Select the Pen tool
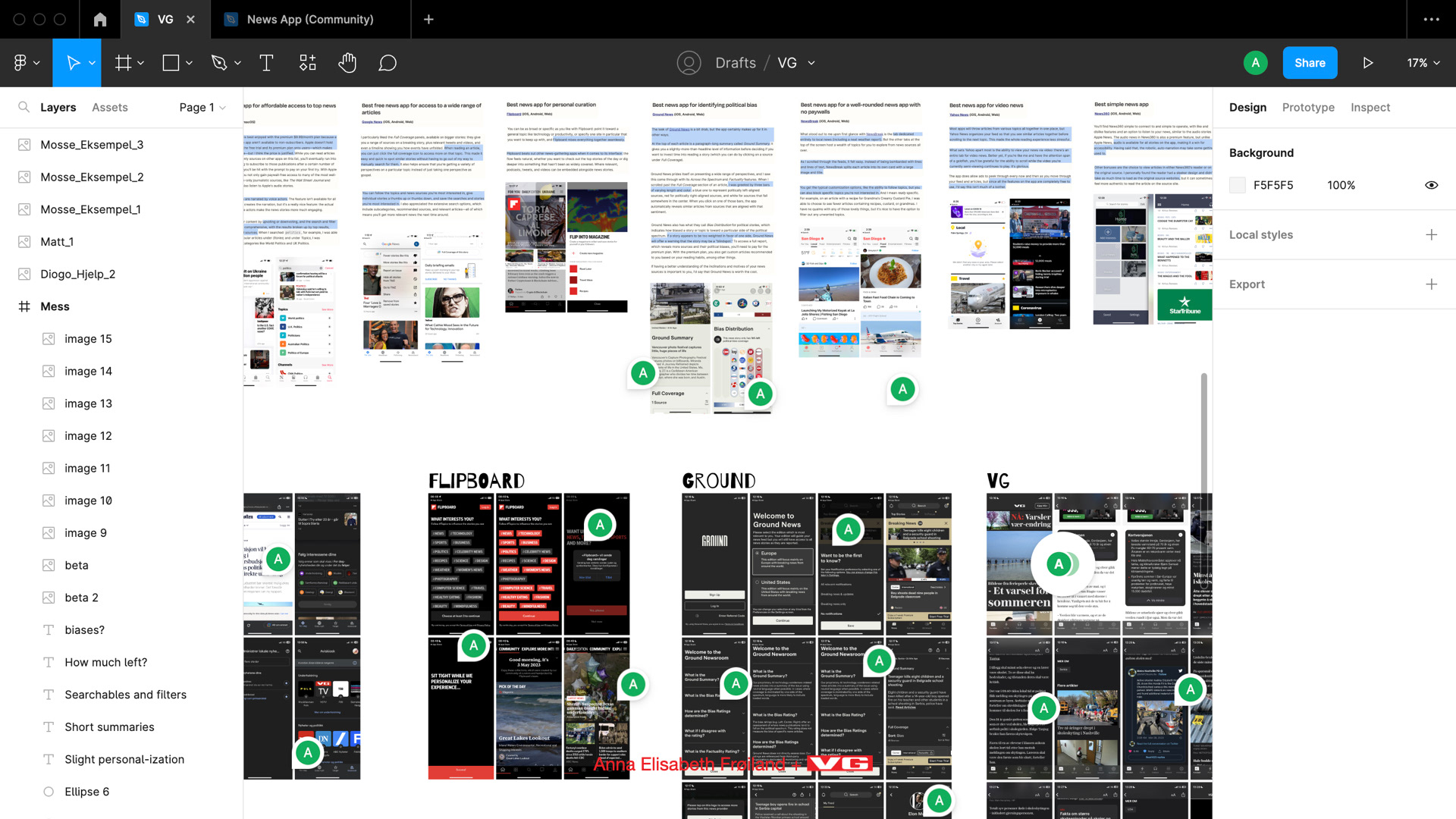This screenshot has width=1456, height=819. 219,63
